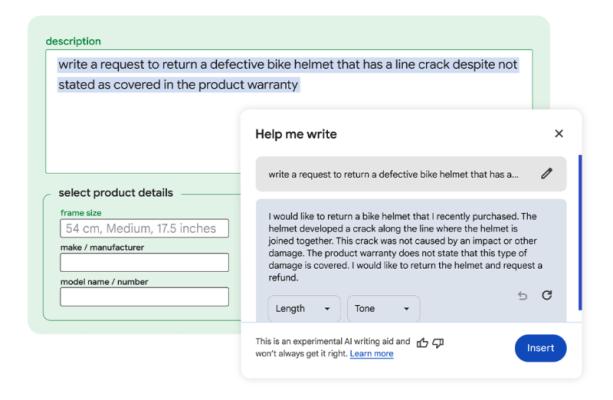
Task: Insert the generated text
Action: (540, 348)
